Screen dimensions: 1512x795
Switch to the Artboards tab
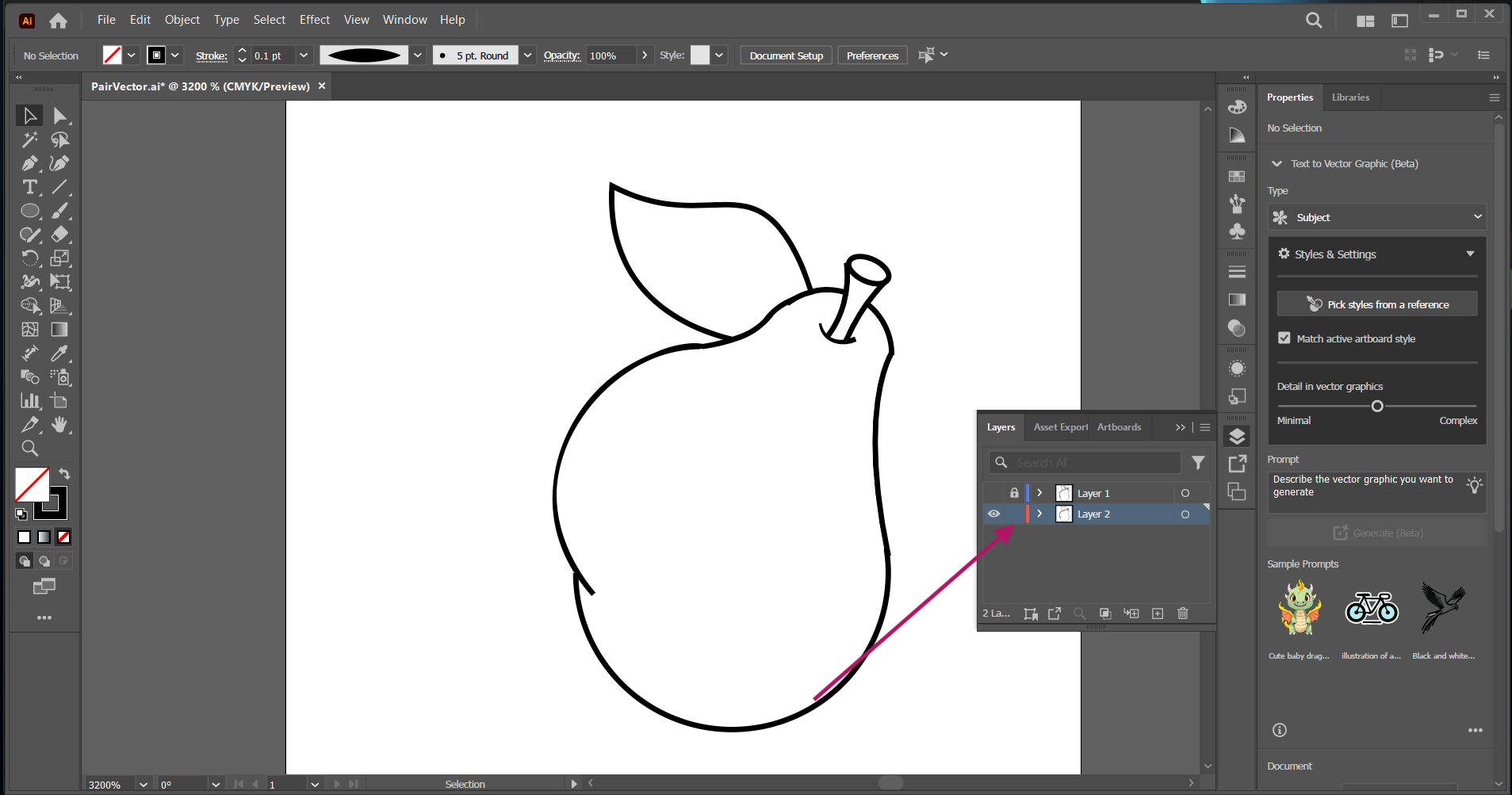pyautogui.click(x=1119, y=427)
